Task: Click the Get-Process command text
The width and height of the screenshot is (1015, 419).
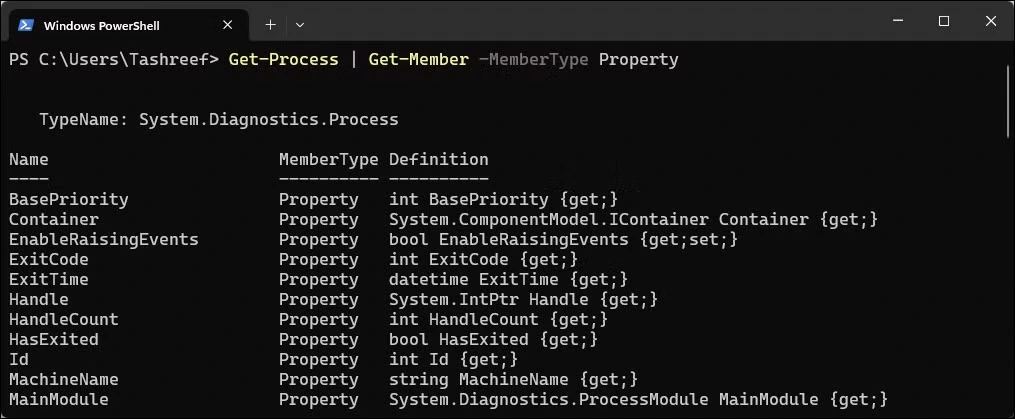Action: tap(284, 60)
